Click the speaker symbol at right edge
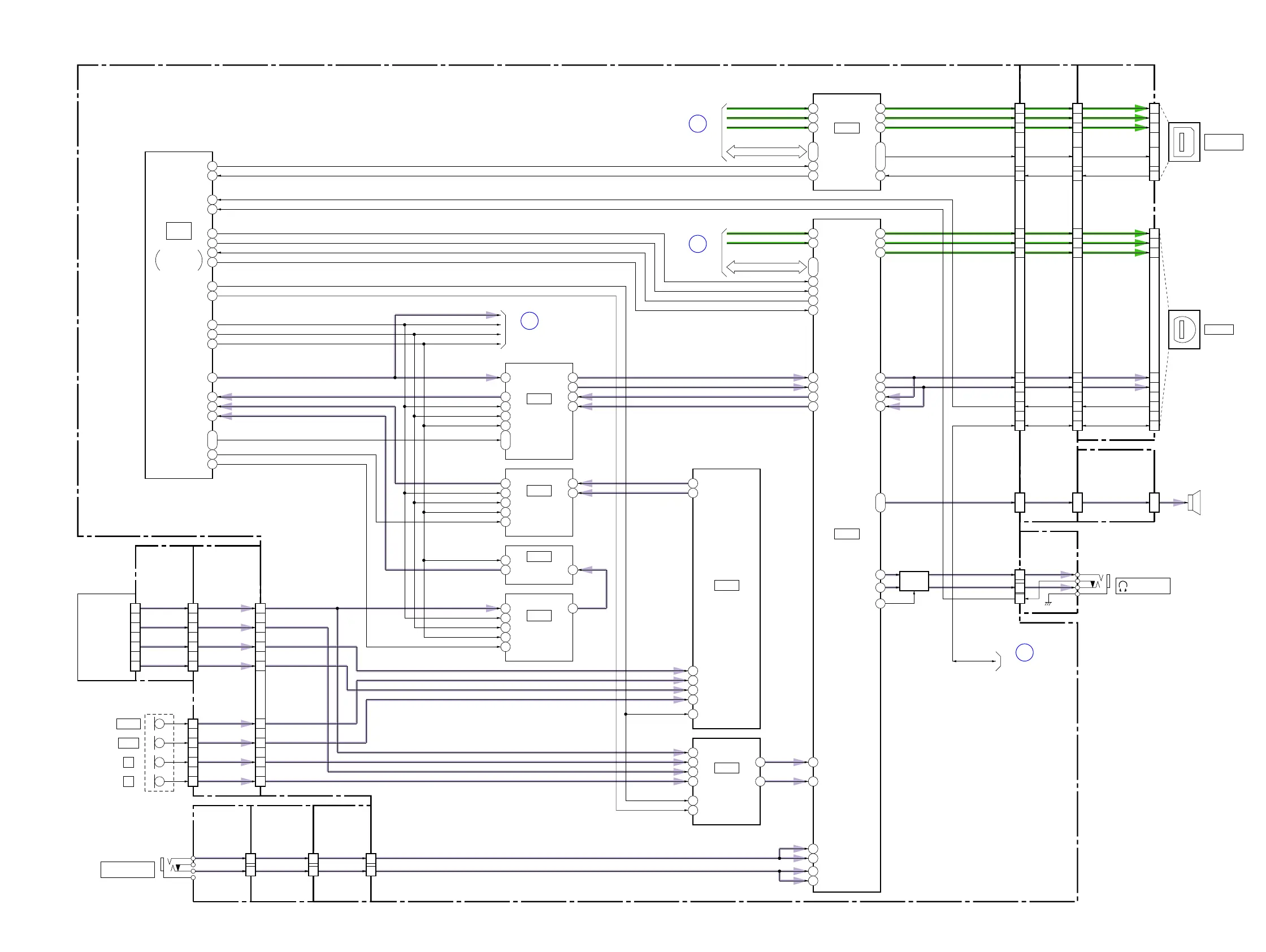Screen dimensions: 1266x952 click(1194, 503)
